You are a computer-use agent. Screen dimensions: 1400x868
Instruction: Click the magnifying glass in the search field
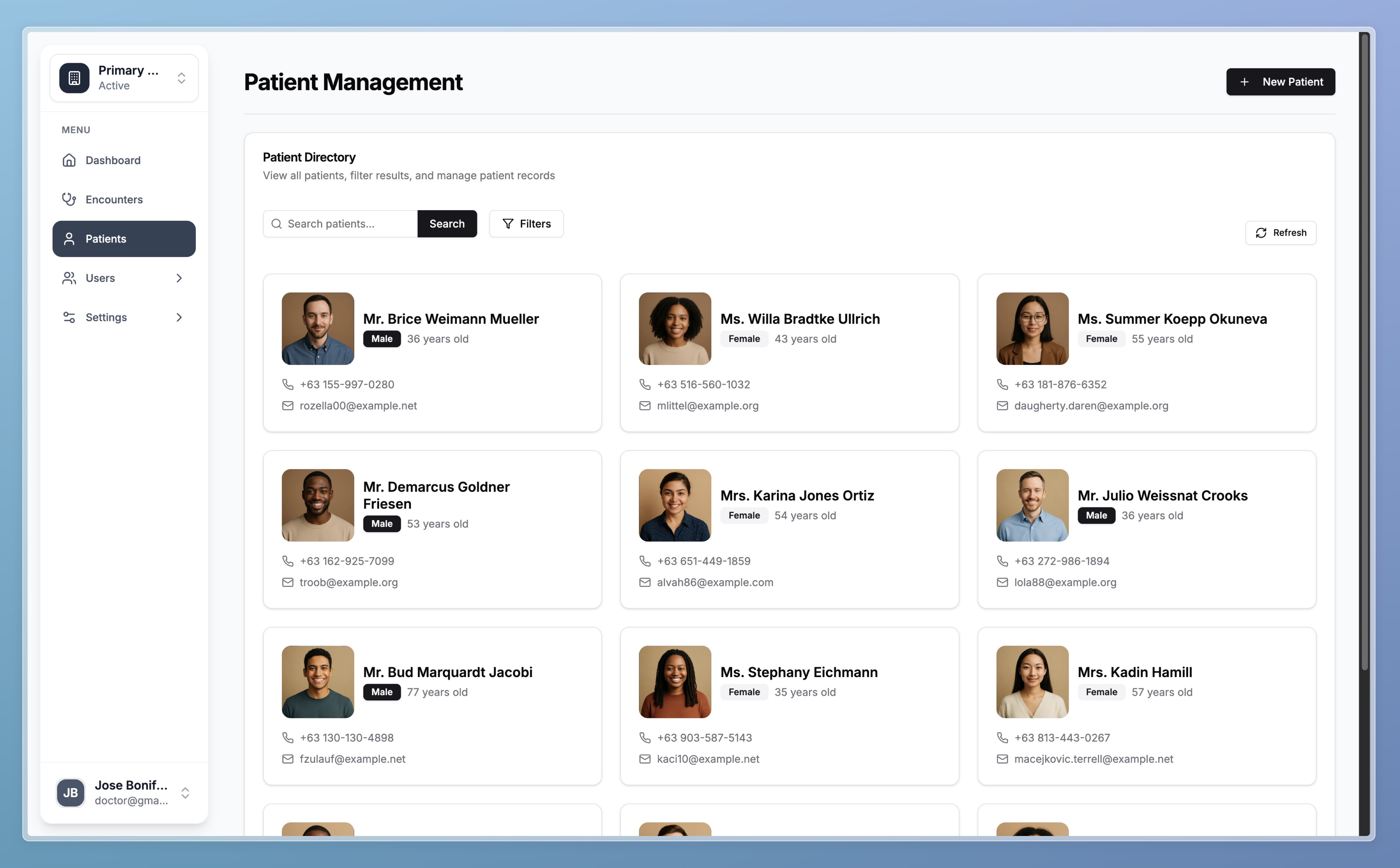coord(277,223)
